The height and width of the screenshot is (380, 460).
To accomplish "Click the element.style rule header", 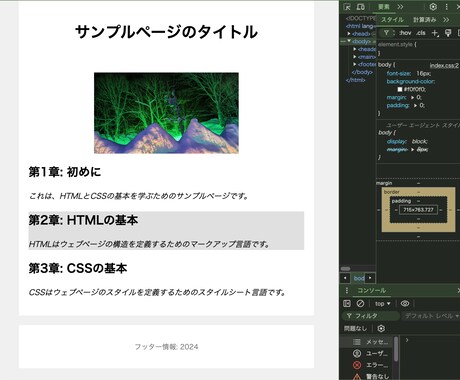I will 397,44.
